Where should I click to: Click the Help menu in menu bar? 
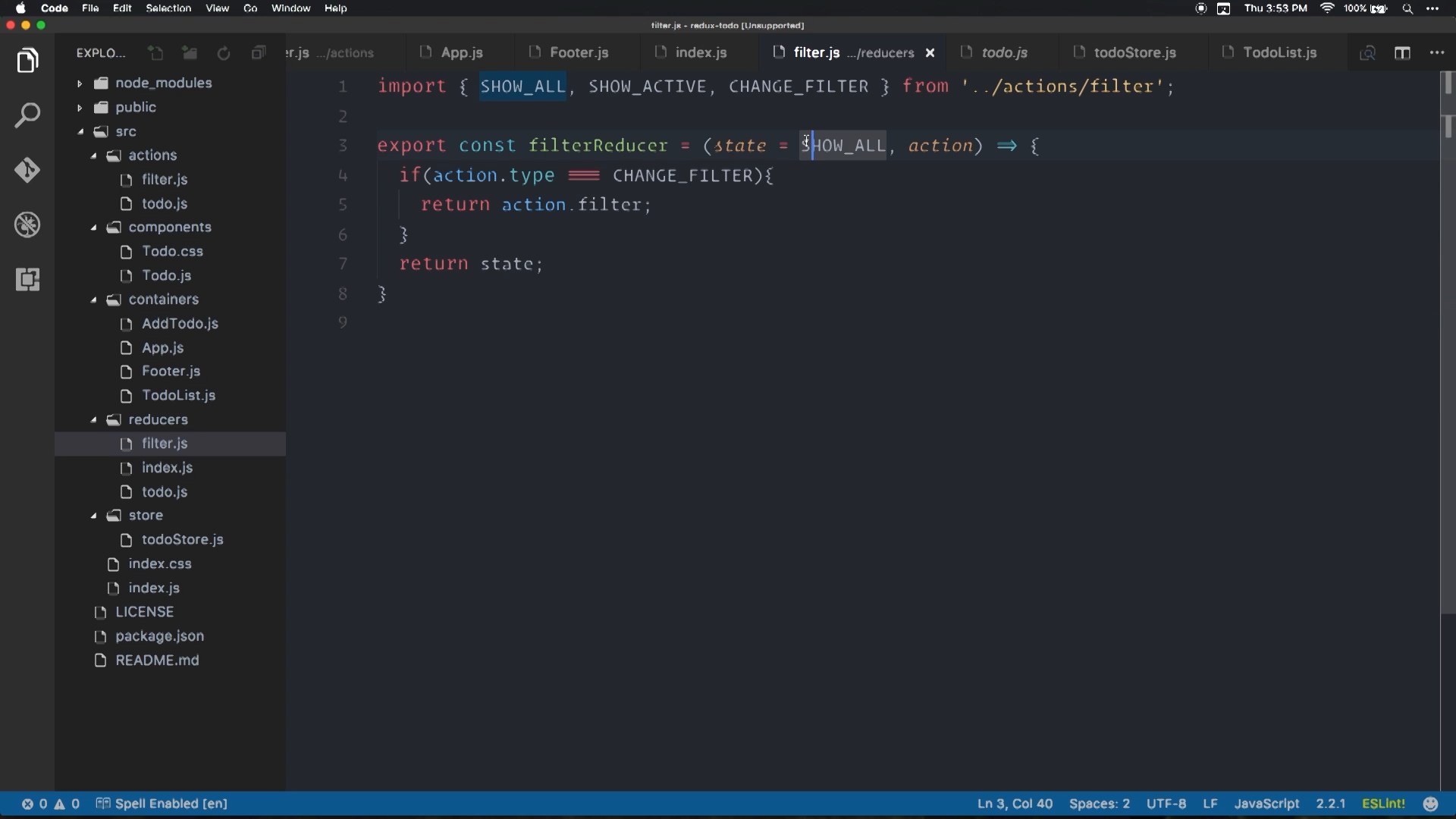click(x=335, y=8)
